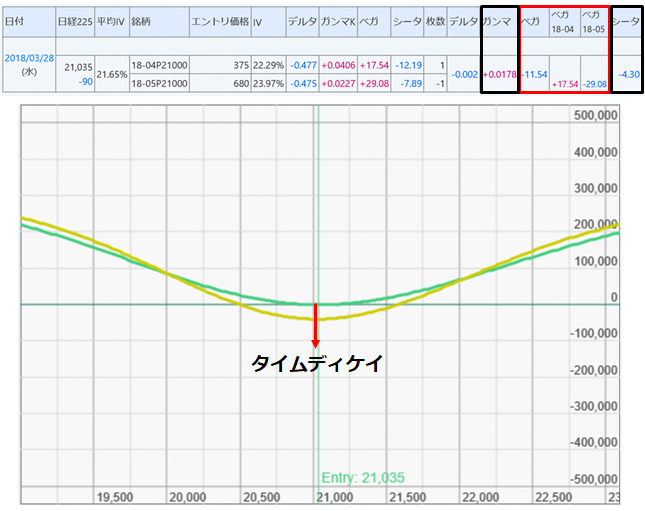The height and width of the screenshot is (511, 645).
Task: Select the delta value -0.477
Action: coord(303,65)
